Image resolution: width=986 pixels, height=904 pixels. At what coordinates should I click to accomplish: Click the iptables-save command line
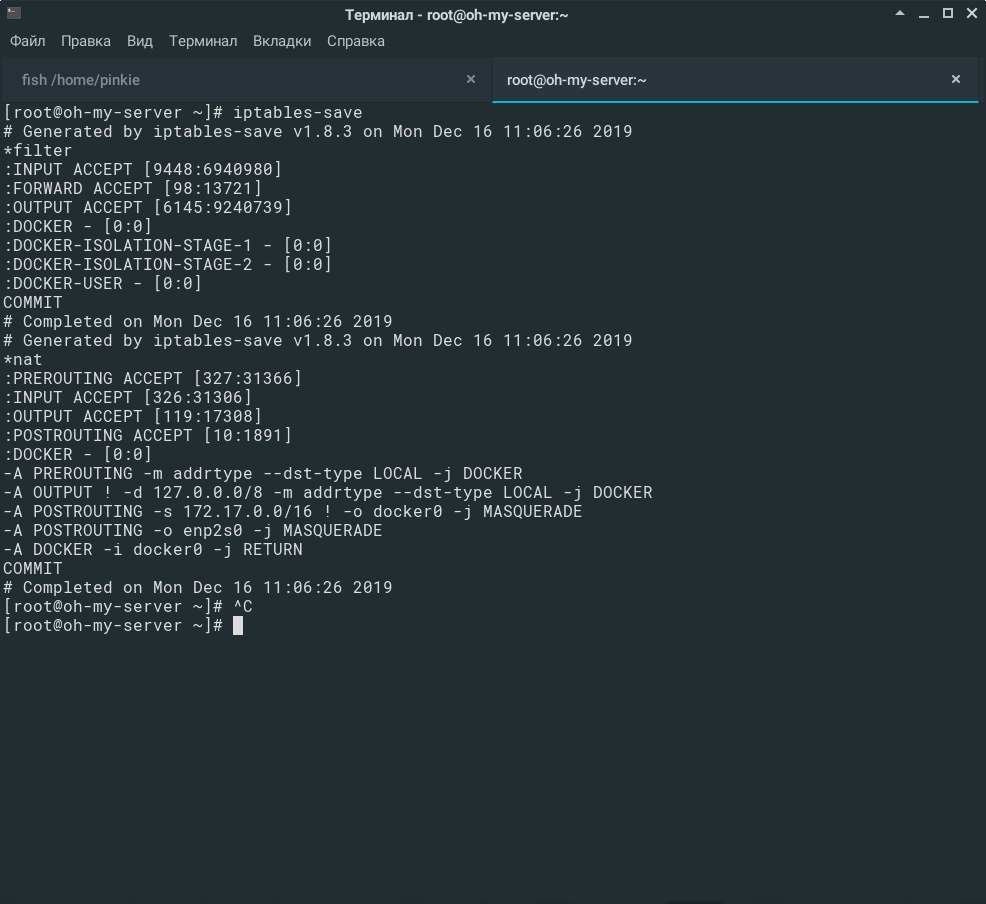pos(182,113)
